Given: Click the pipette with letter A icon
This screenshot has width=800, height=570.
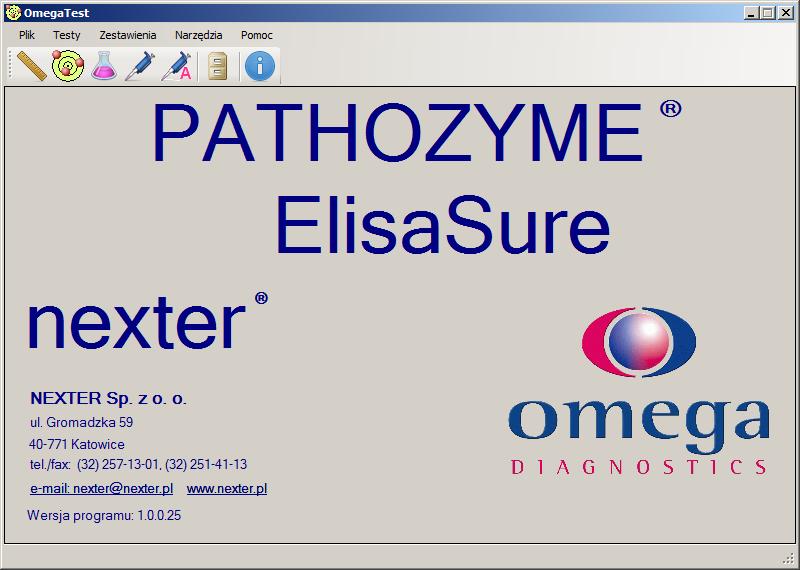Looking at the screenshot, I should tap(177, 67).
